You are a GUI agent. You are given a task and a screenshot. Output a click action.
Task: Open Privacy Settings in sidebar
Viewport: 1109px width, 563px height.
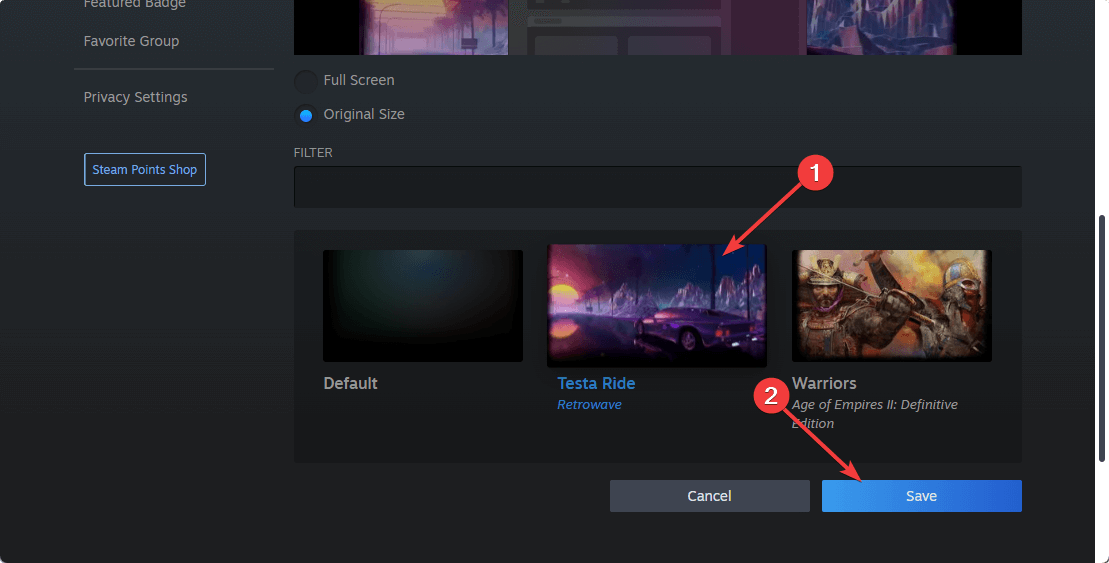tap(135, 97)
